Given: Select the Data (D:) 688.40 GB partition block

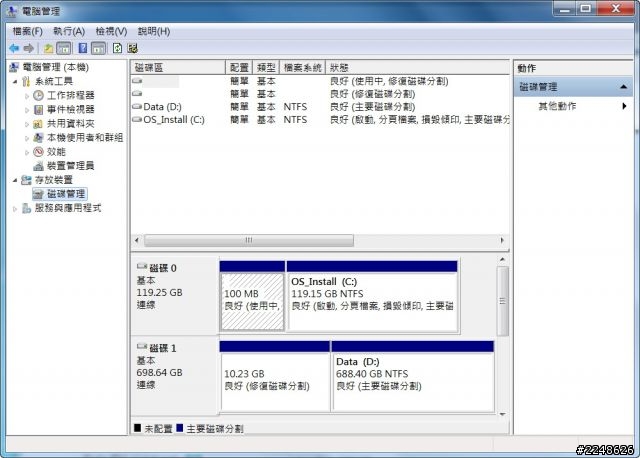Looking at the screenshot, I should click(x=413, y=381).
